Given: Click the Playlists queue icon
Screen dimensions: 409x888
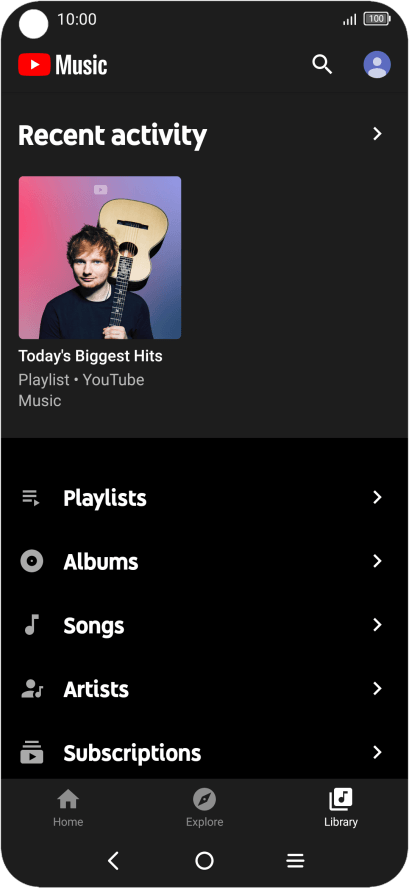Looking at the screenshot, I should 31,498.
